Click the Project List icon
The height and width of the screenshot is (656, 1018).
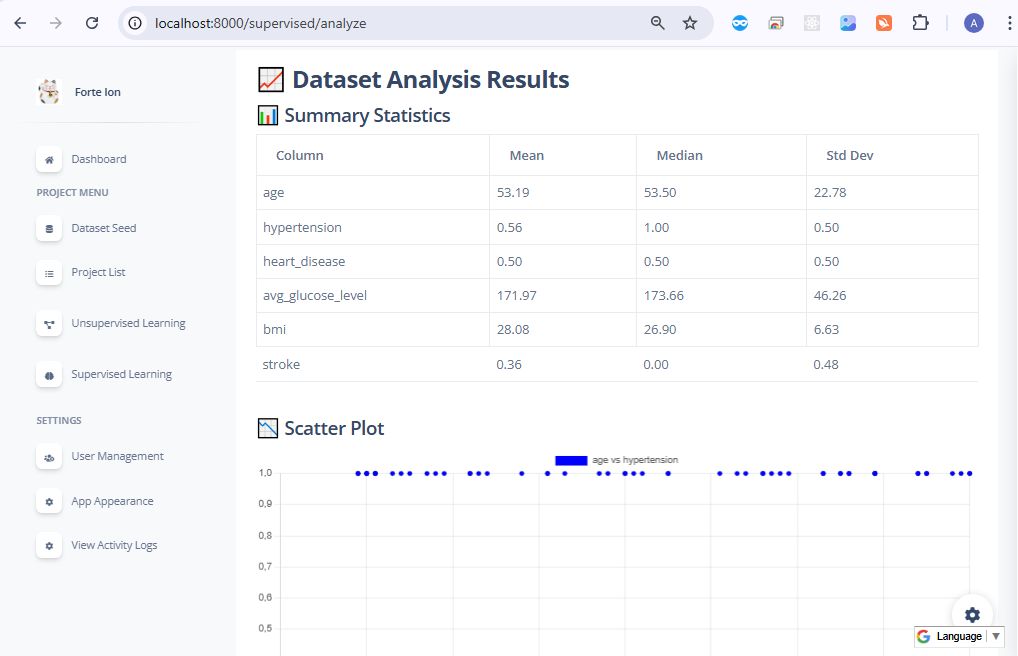49,273
